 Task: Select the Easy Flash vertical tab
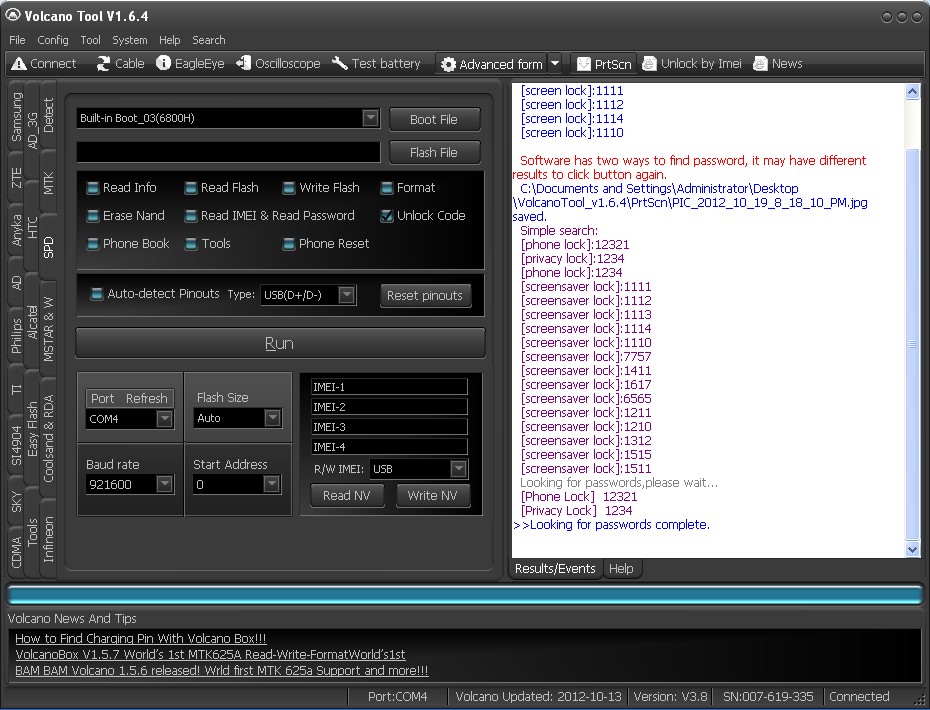pos(33,429)
